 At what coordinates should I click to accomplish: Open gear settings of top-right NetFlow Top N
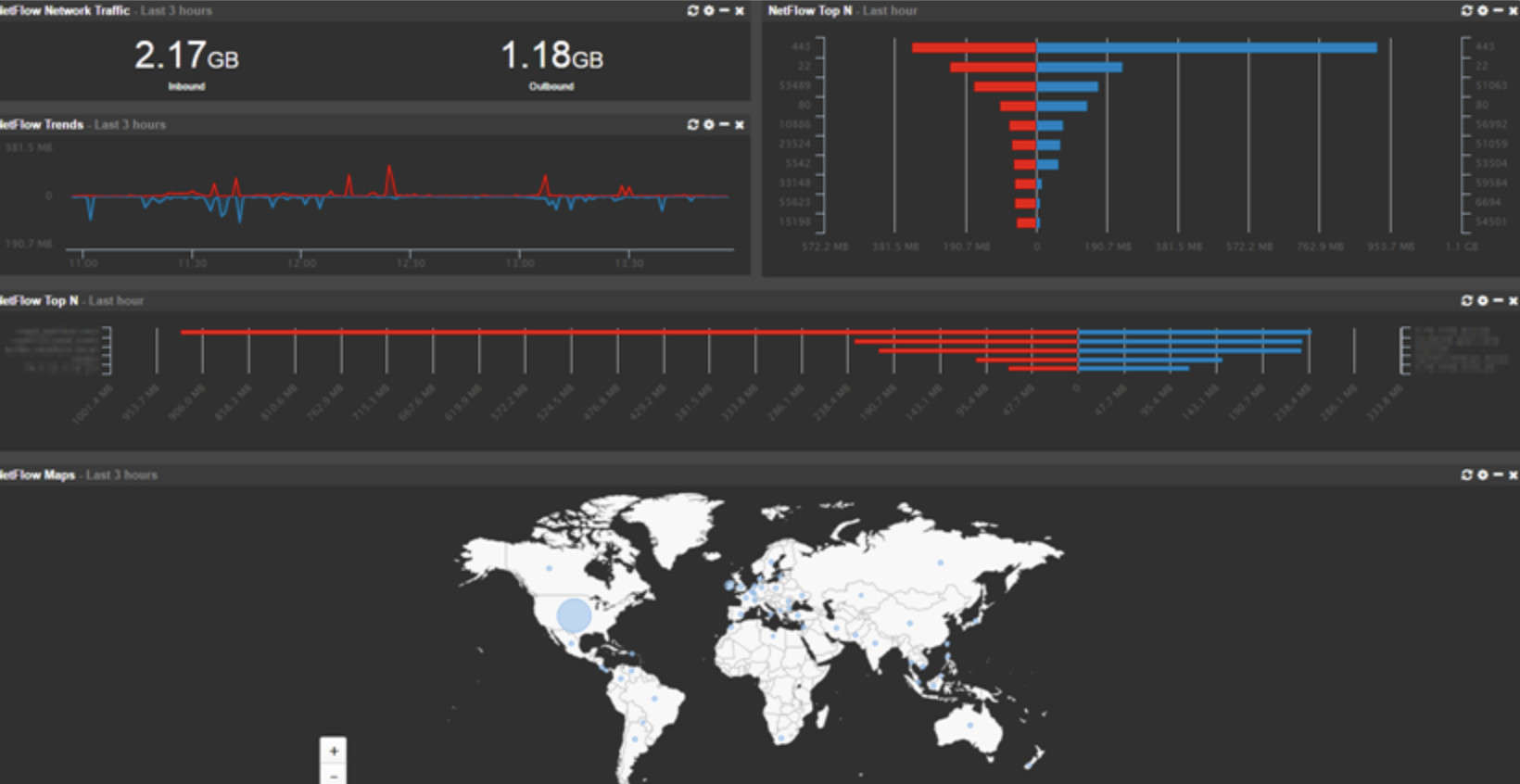coord(1482,11)
